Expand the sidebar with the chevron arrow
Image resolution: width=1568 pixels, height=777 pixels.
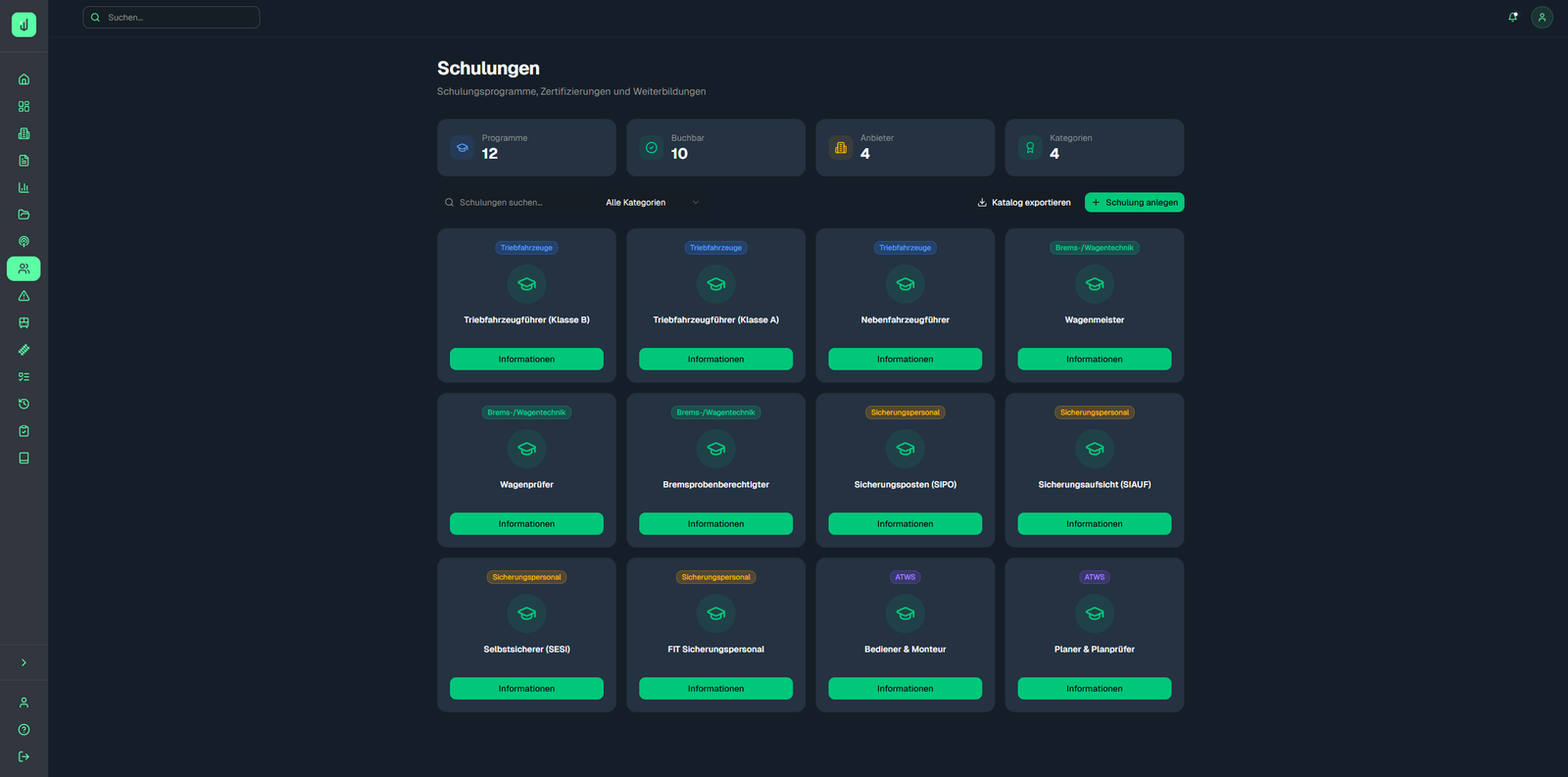tap(24, 662)
